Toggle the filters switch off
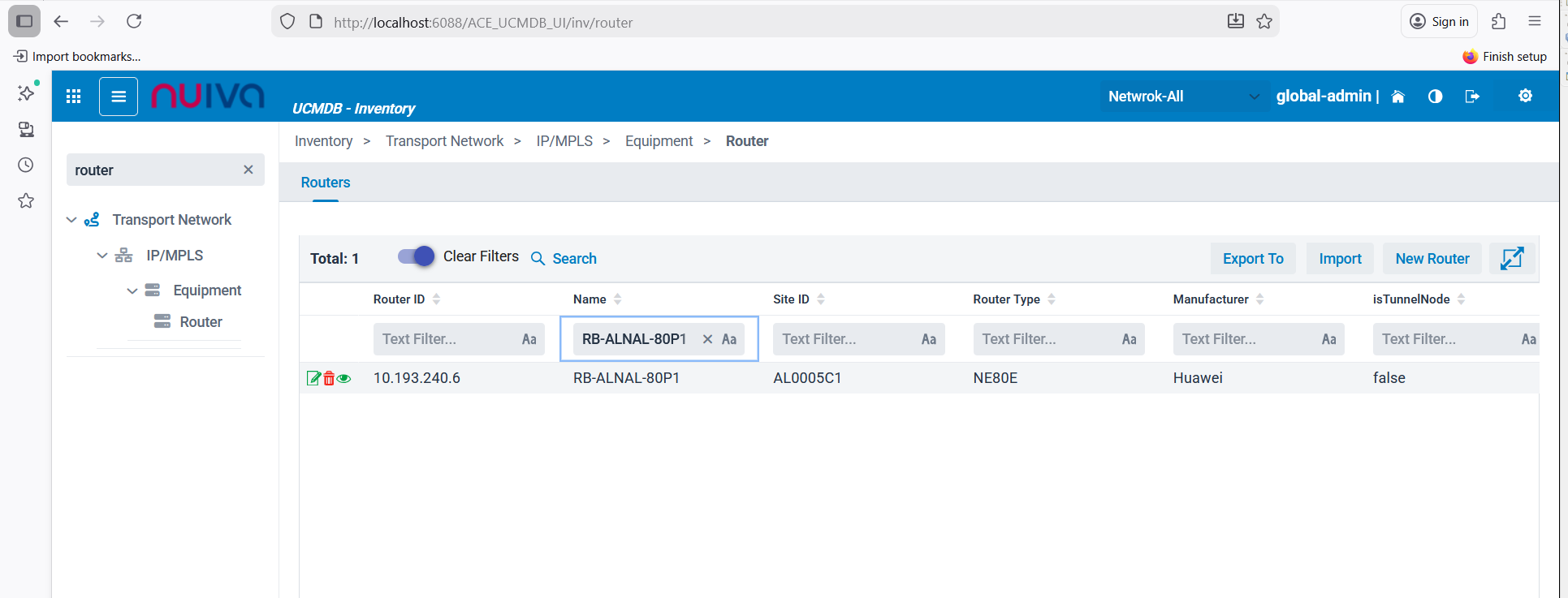This screenshot has width=1568, height=598. click(417, 256)
